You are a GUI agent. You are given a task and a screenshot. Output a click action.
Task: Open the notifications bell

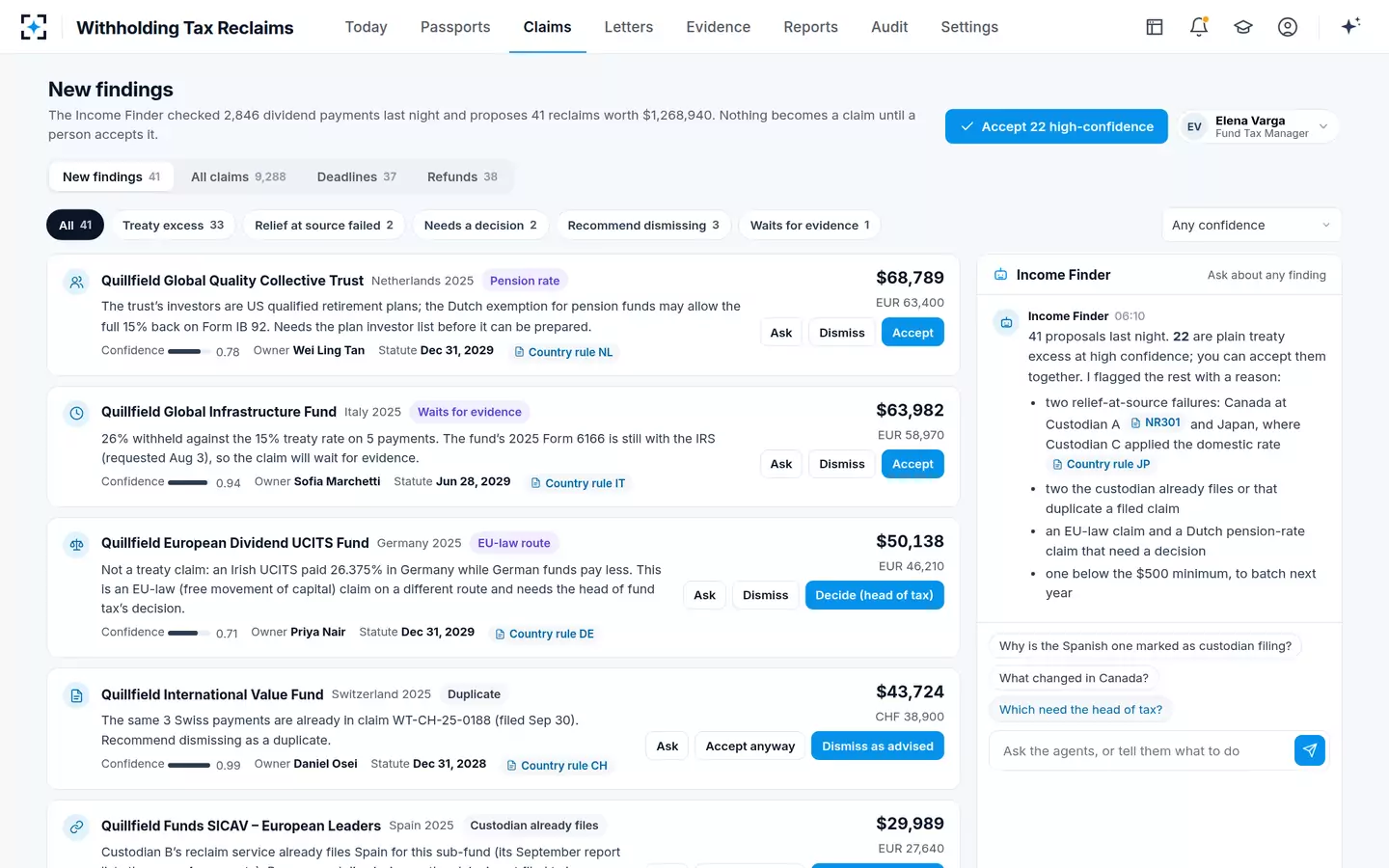click(x=1199, y=27)
